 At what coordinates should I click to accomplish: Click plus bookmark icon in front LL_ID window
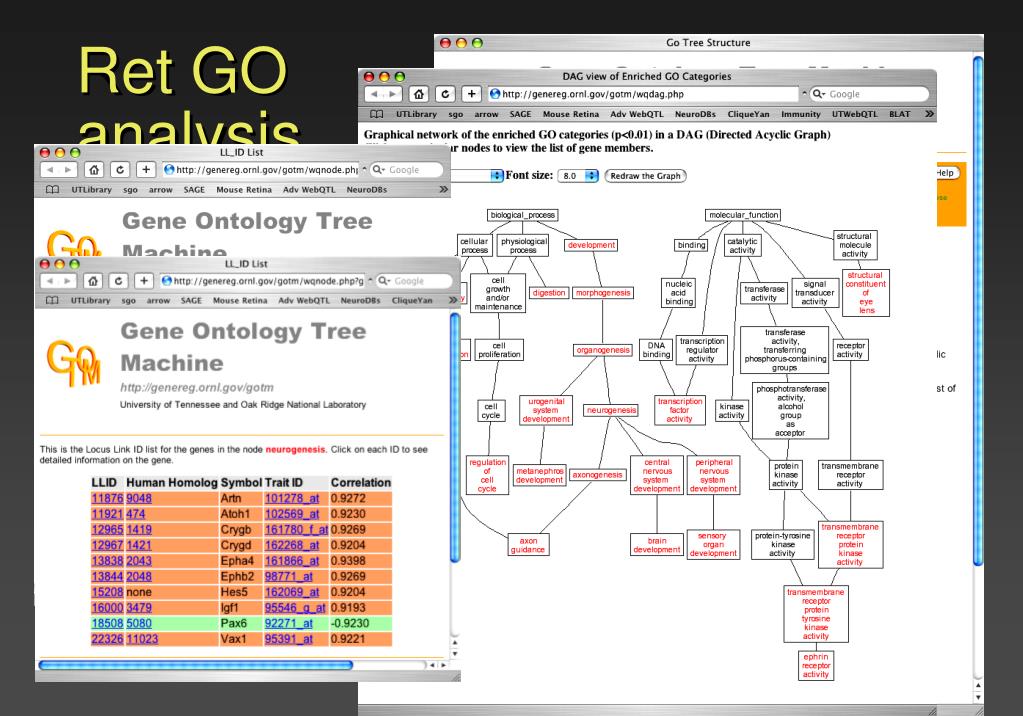coord(144,281)
